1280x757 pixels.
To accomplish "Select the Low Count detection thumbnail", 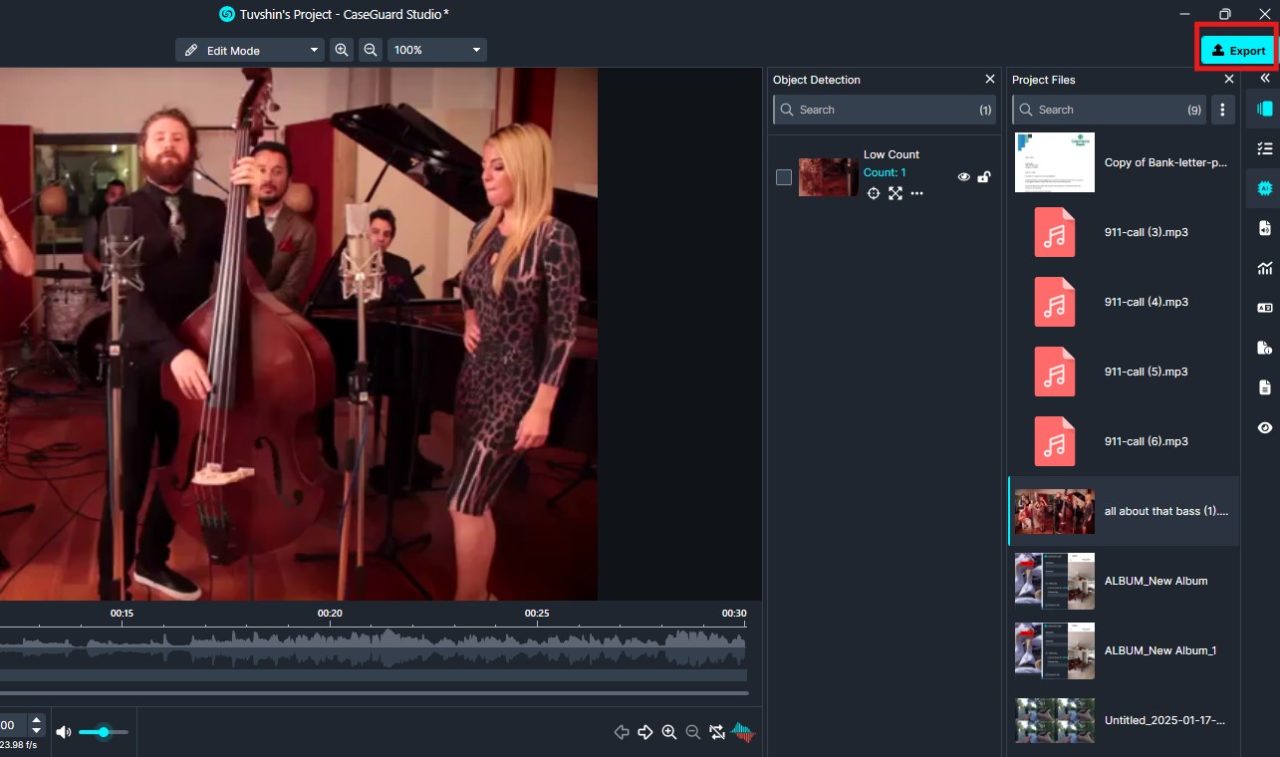I will (x=828, y=177).
